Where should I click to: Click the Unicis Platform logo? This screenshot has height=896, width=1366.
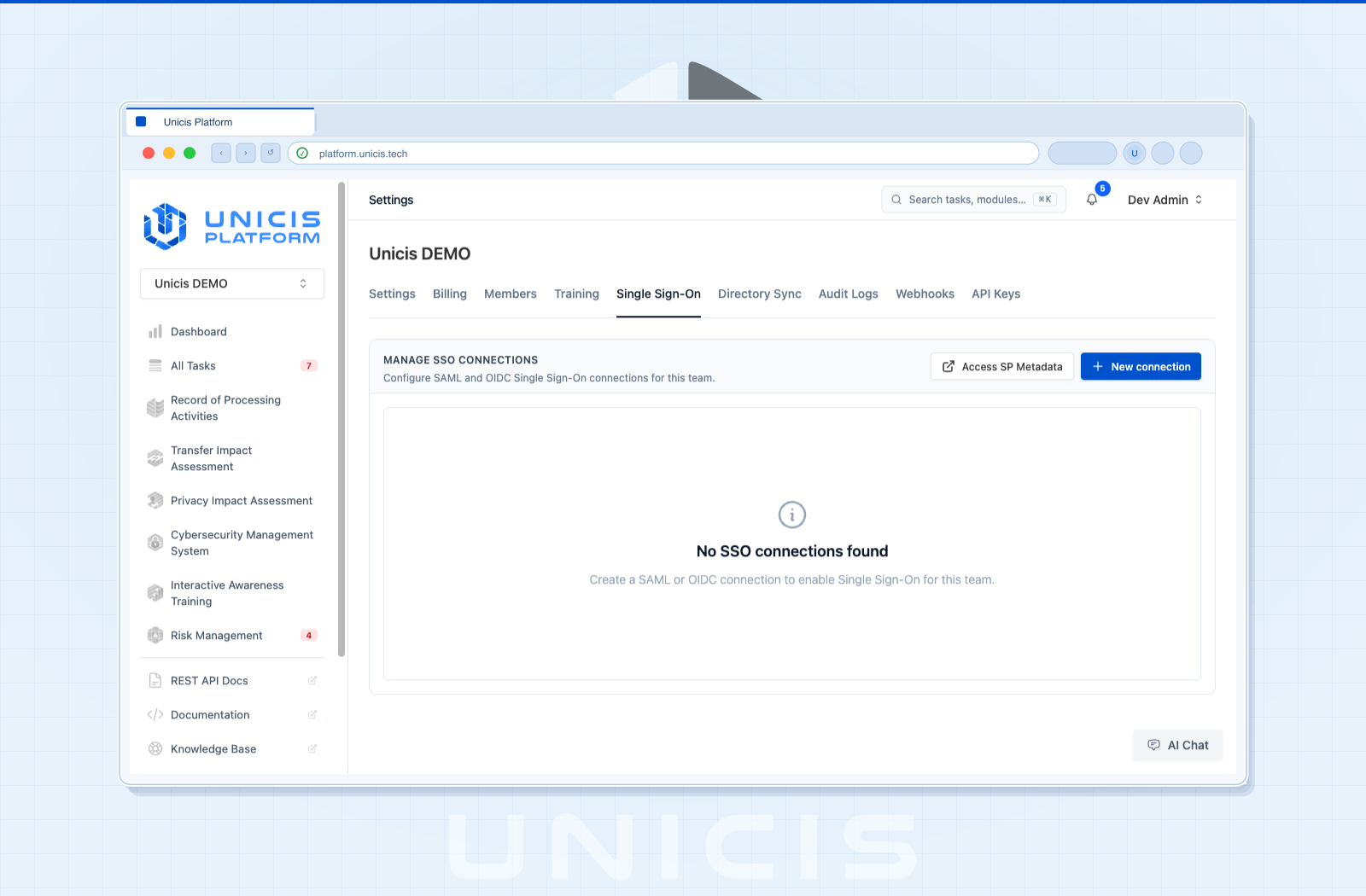pos(232,226)
